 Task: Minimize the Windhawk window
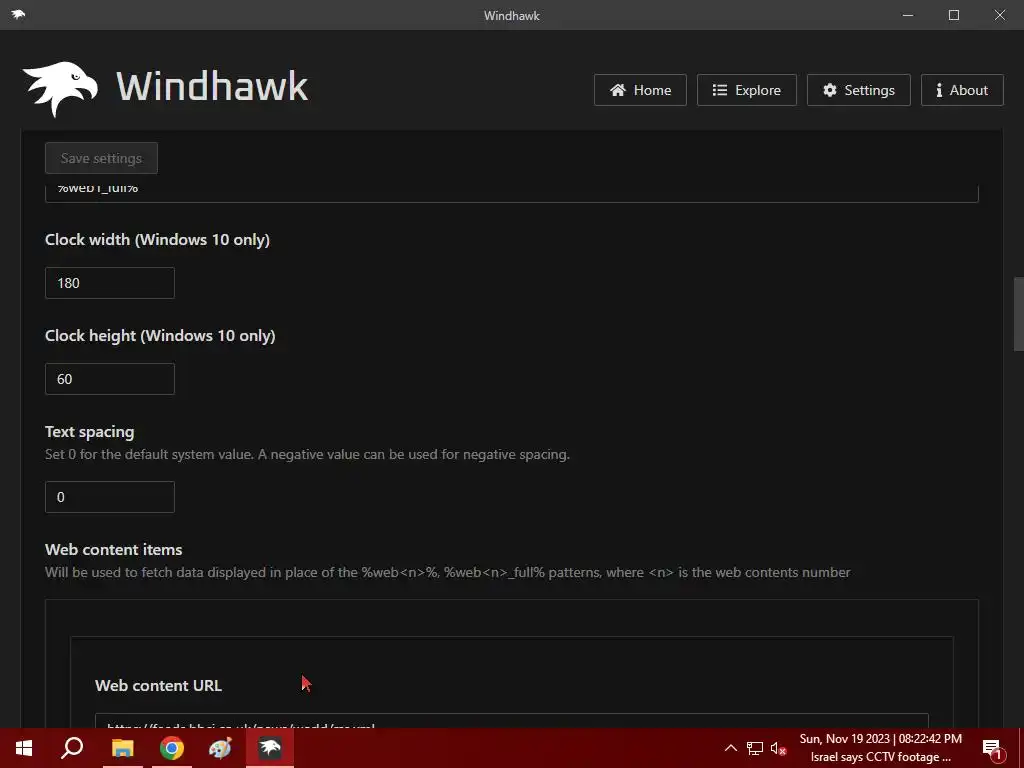[x=908, y=15]
